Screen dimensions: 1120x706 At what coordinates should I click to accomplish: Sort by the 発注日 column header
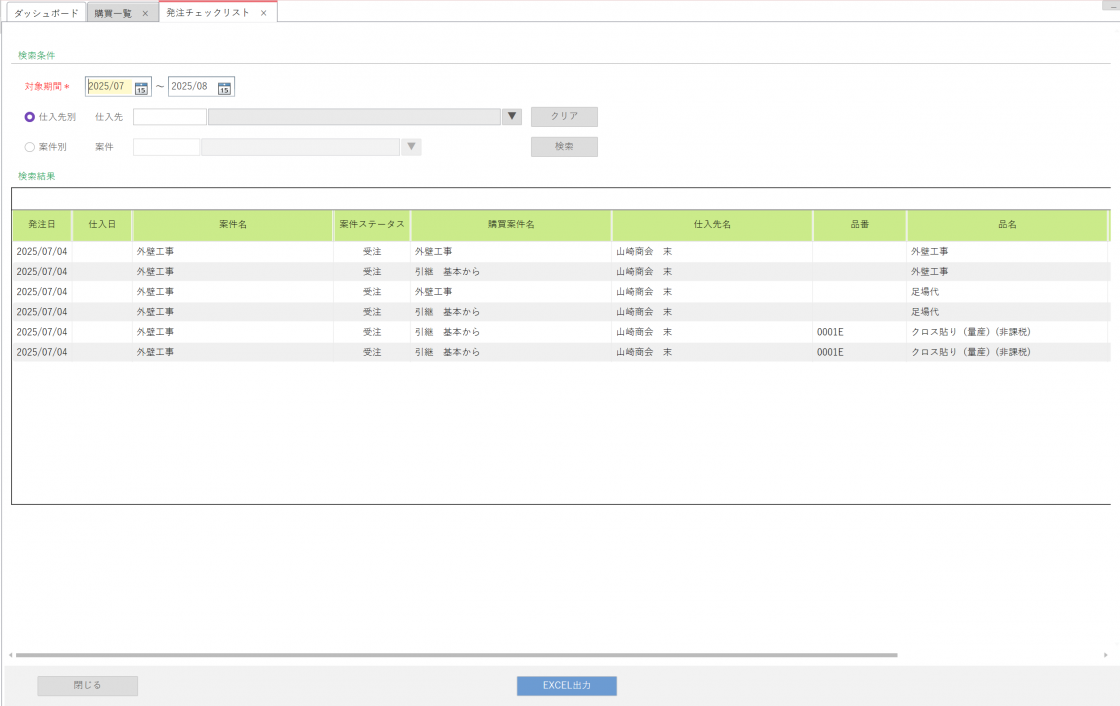42,225
